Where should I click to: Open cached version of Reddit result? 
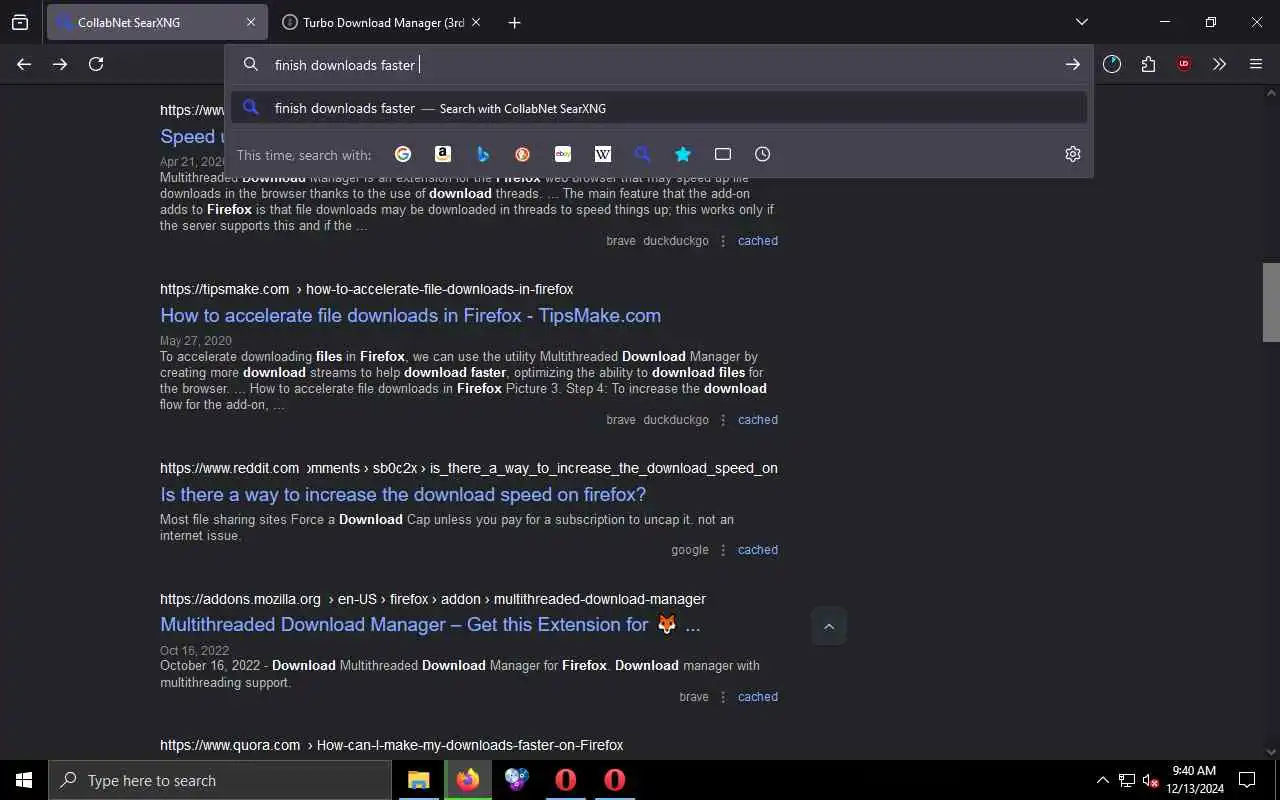[x=757, y=550]
